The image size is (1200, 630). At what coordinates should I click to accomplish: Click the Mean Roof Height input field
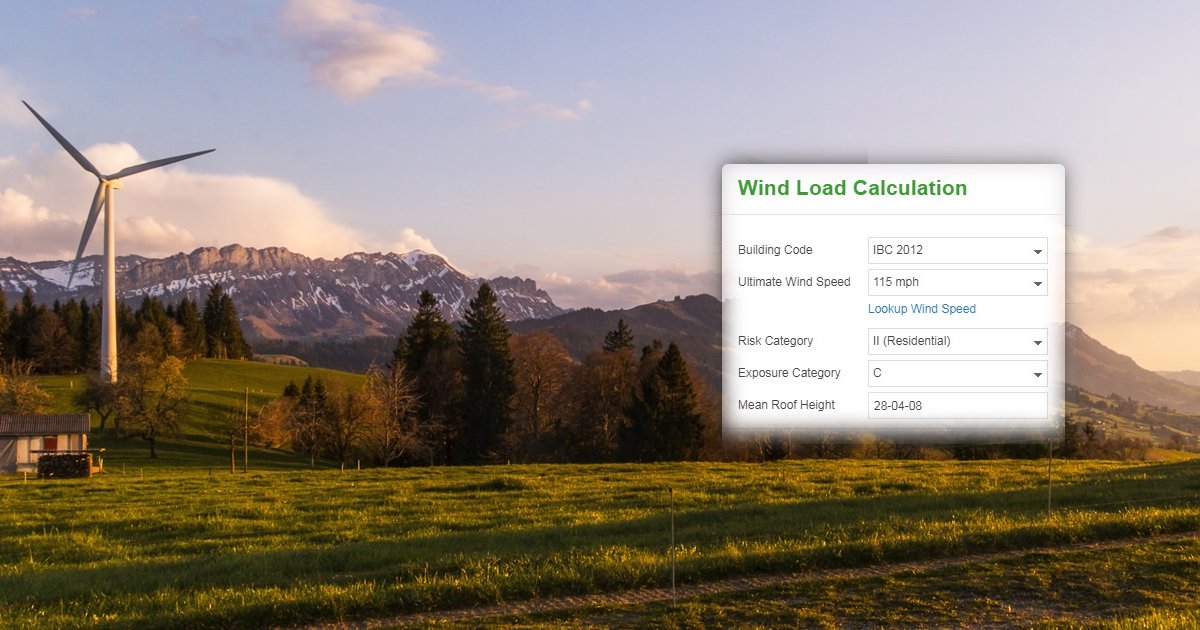pyautogui.click(x=957, y=405)
